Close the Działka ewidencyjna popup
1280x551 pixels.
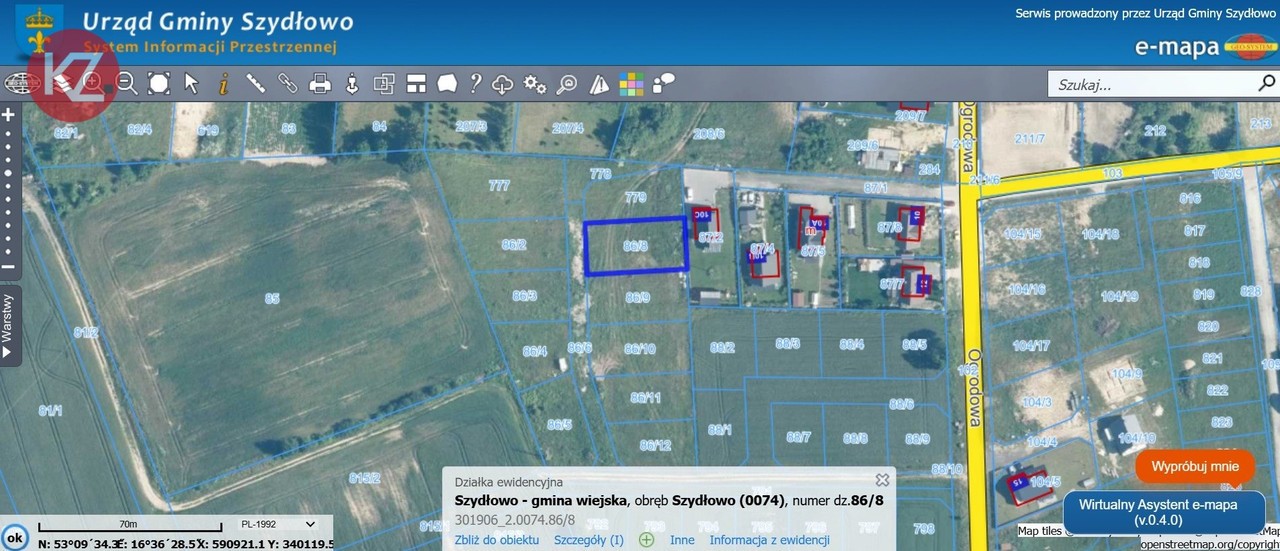(x=882, y=480)
